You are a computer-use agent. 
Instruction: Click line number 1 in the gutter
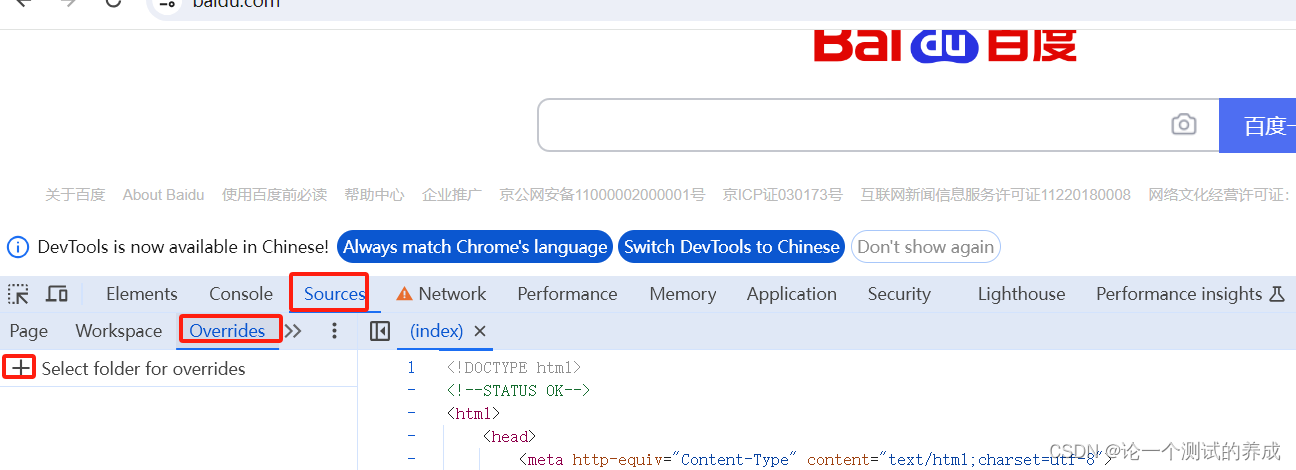pos(411,368)
